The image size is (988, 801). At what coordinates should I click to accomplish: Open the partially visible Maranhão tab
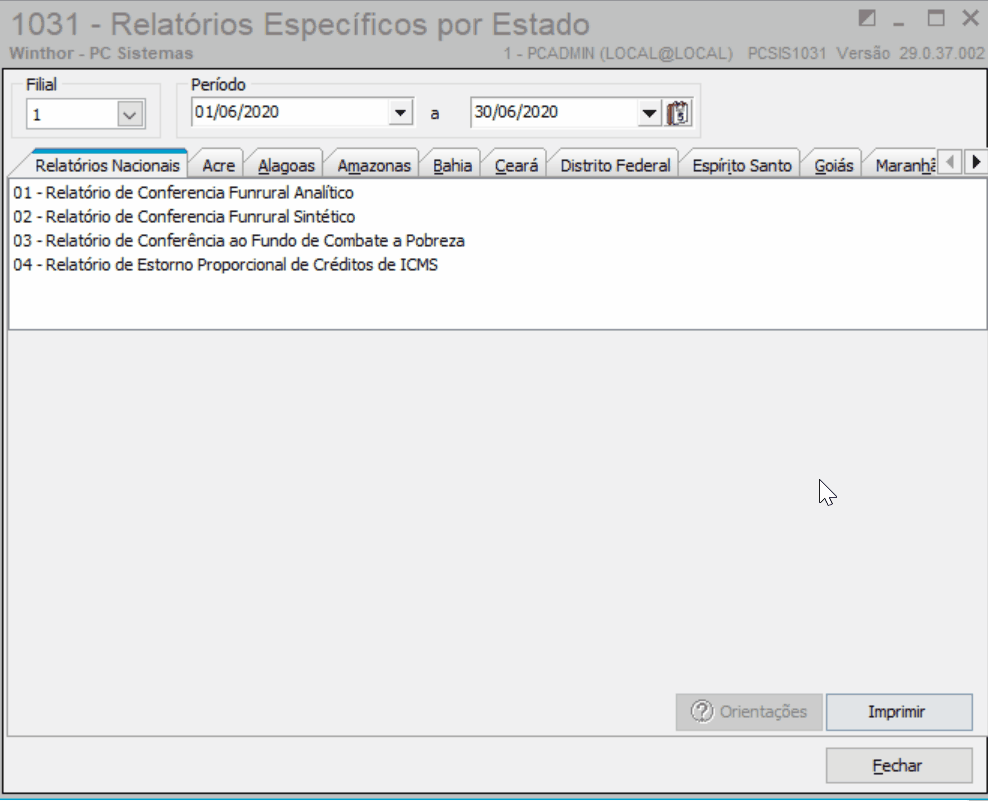(x=904, y=165)
